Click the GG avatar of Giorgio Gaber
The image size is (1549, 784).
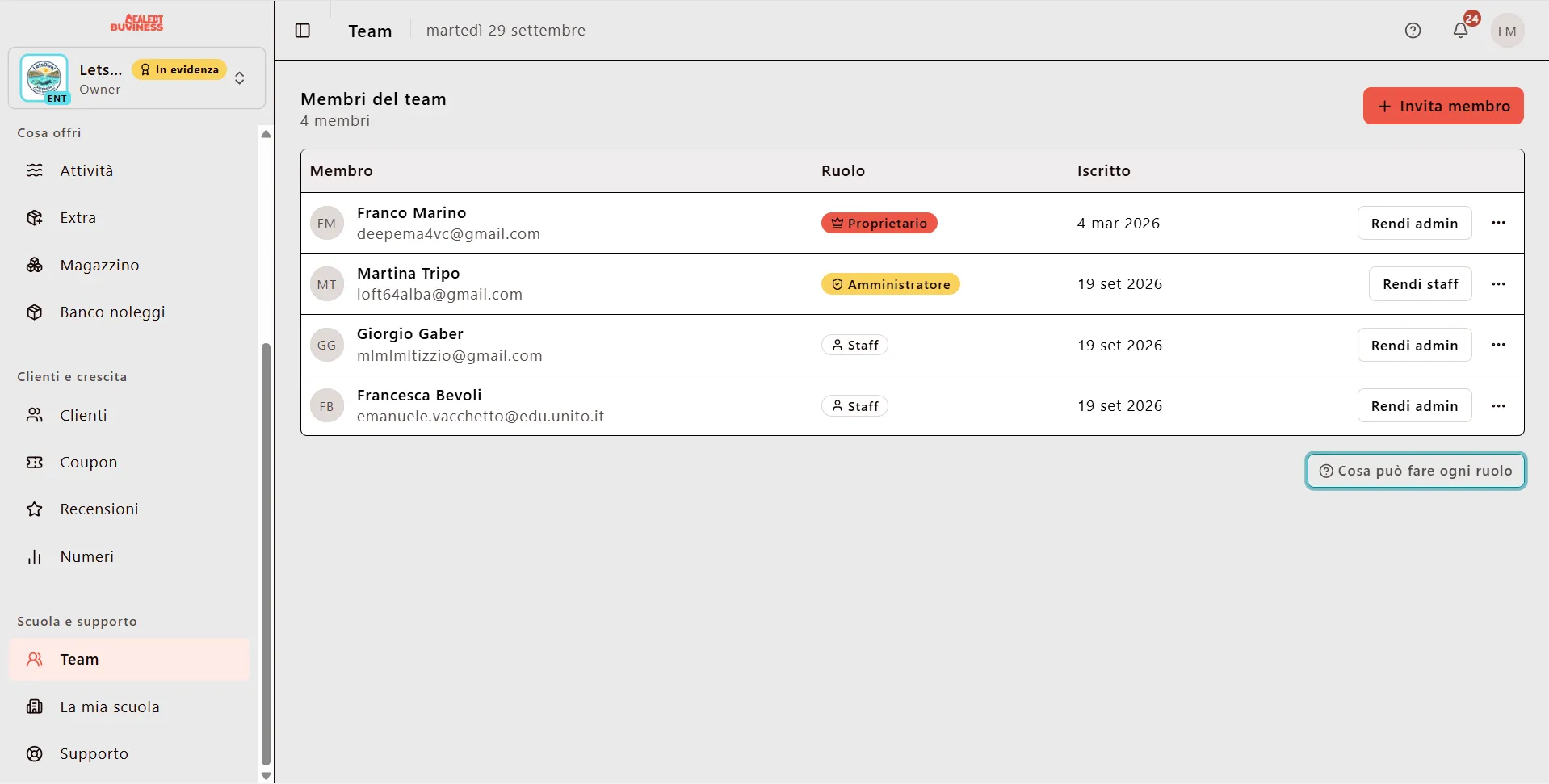327,345
